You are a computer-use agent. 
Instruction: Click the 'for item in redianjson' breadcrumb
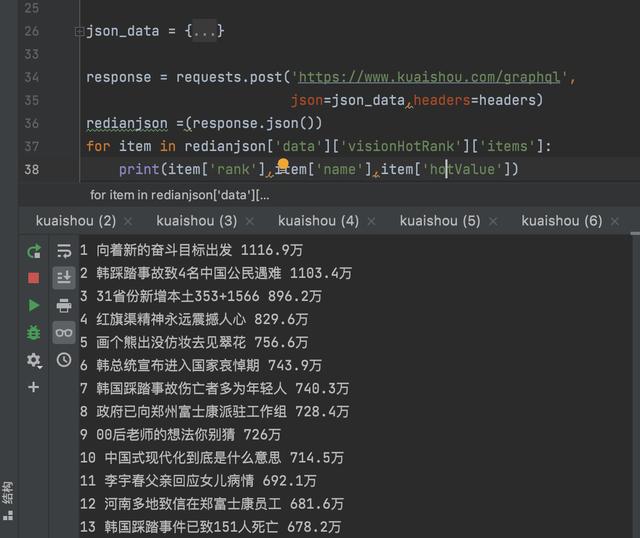179,195
